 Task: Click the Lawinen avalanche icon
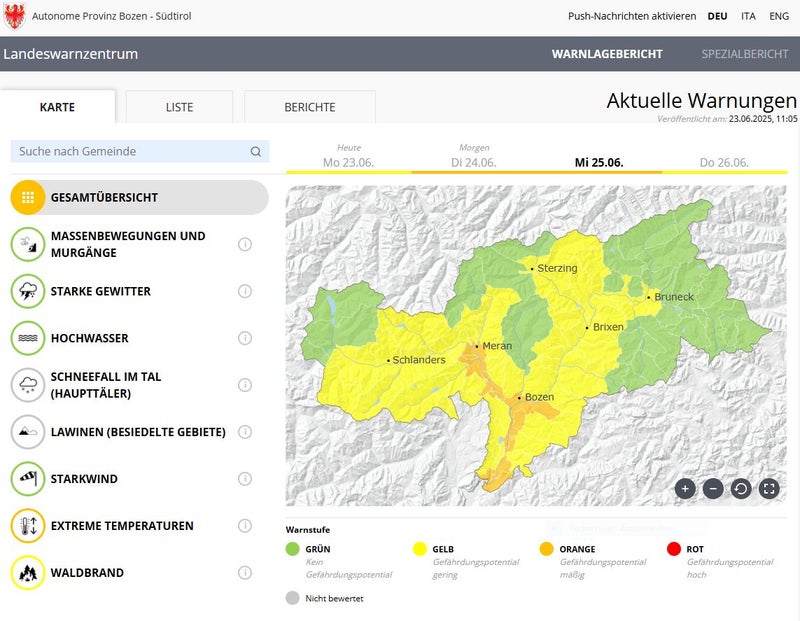[28, 432]
